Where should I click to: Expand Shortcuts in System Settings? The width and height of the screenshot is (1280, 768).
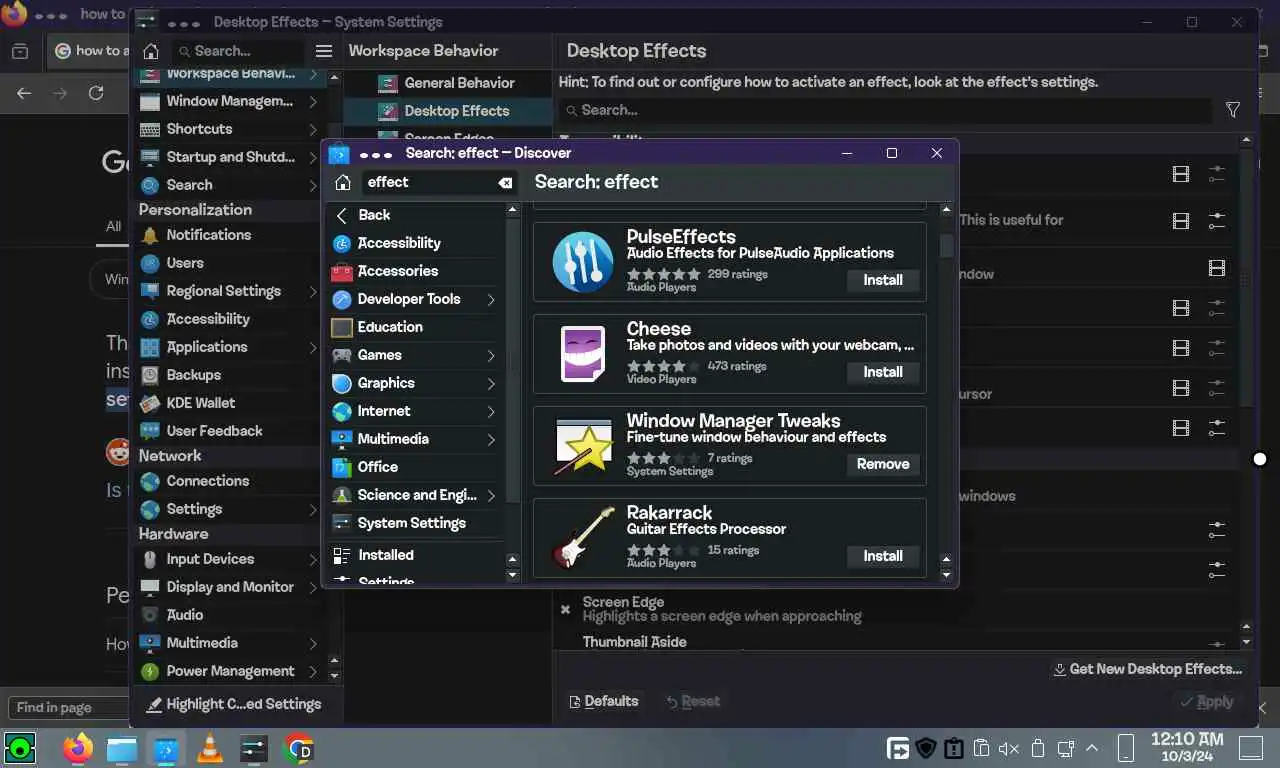click(x=313, y=129)
